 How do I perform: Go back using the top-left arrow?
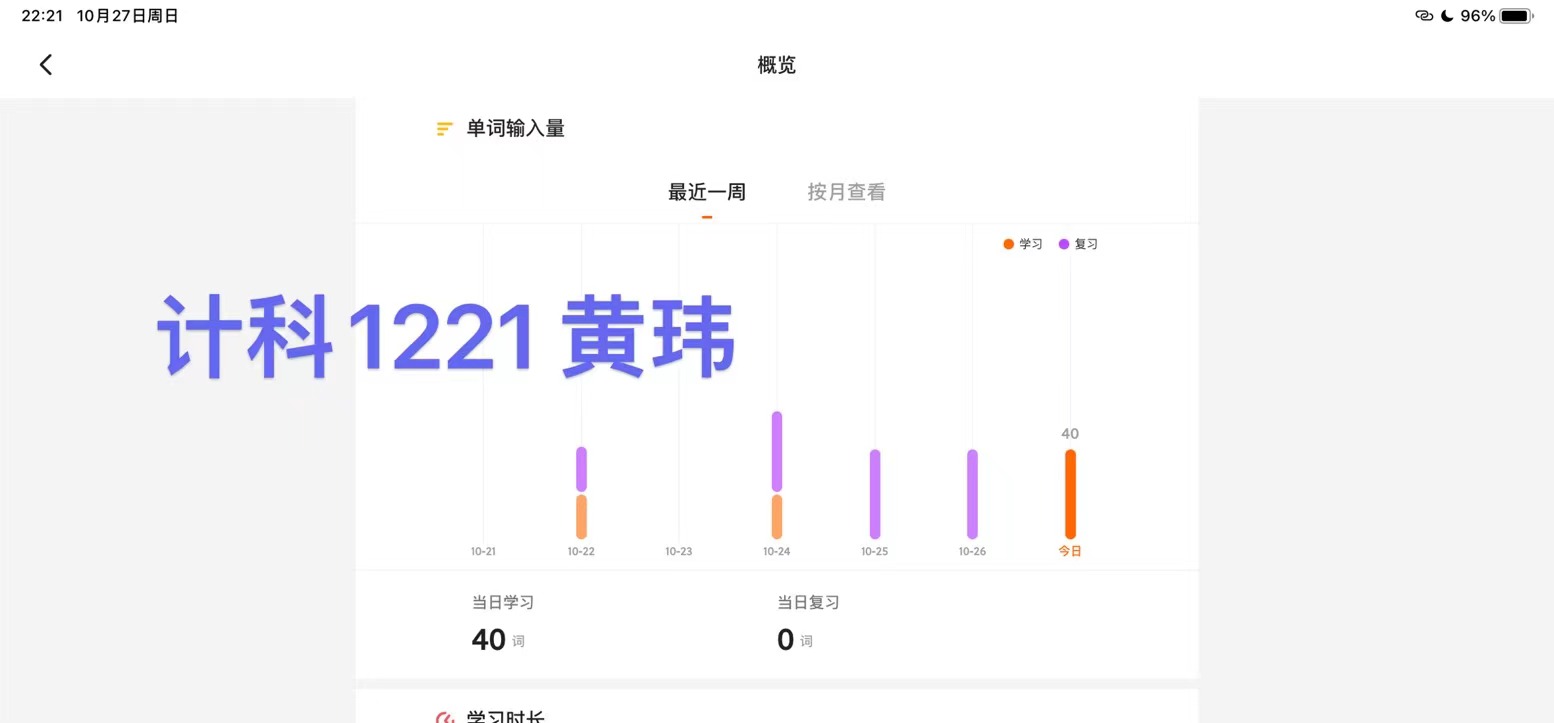coord(46,65)
